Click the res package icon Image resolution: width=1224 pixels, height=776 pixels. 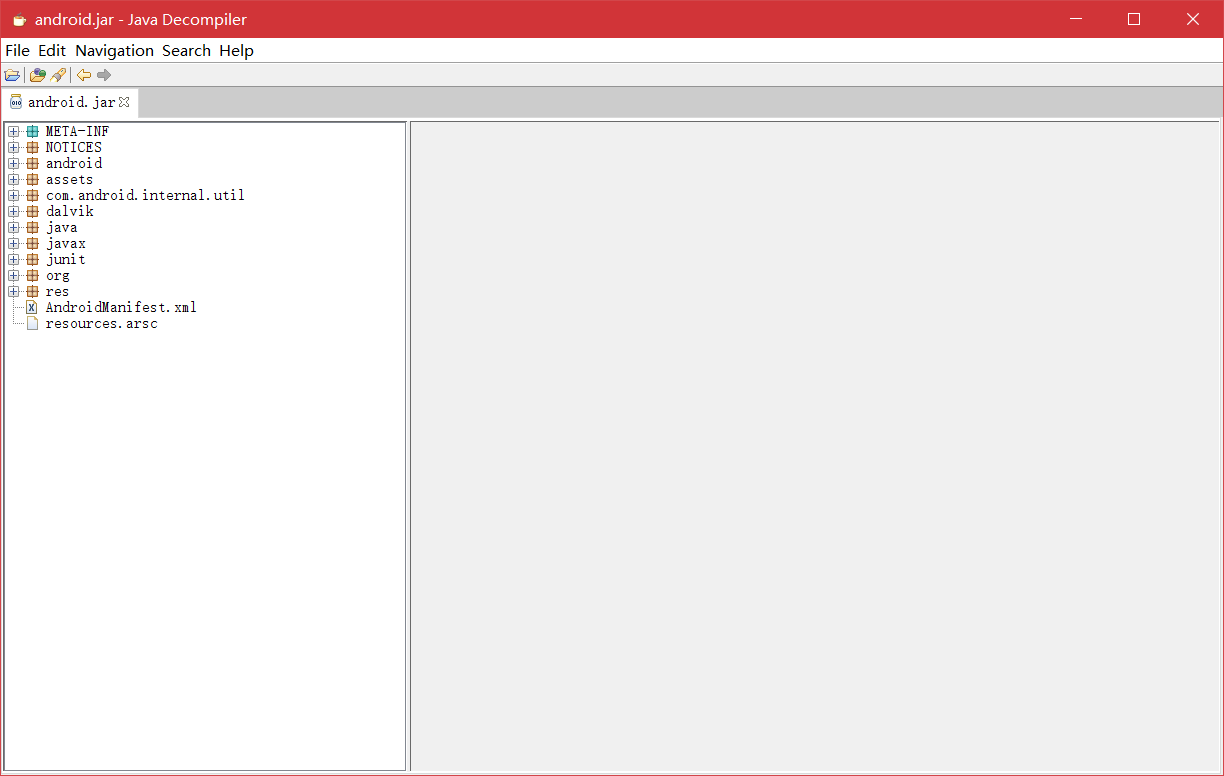(x=33, y=291)
